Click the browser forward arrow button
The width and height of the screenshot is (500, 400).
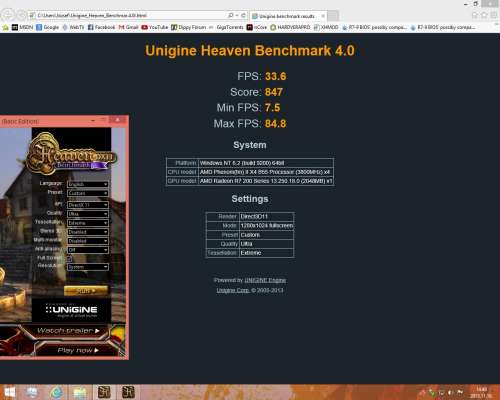click(21, 15)
